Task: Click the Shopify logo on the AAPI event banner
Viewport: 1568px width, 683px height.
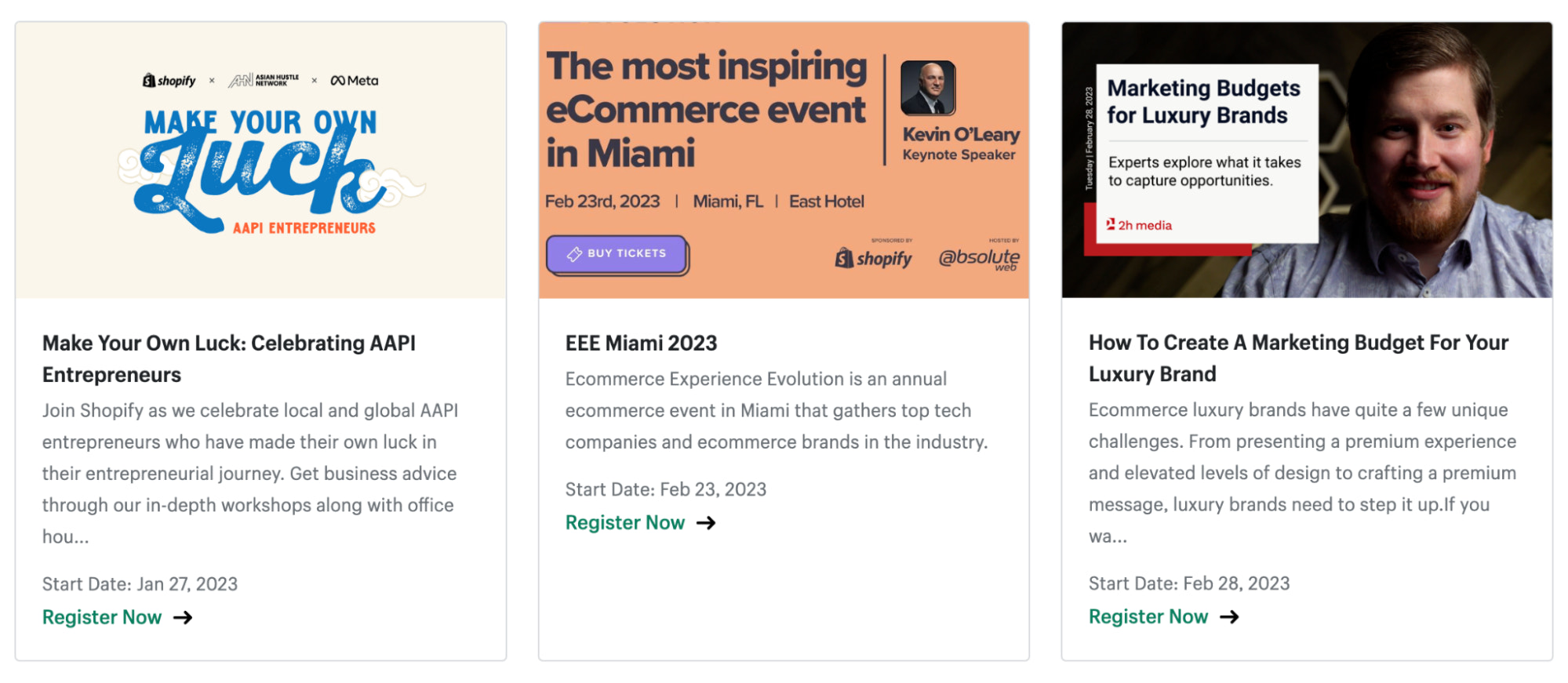Action: point(169,80)
